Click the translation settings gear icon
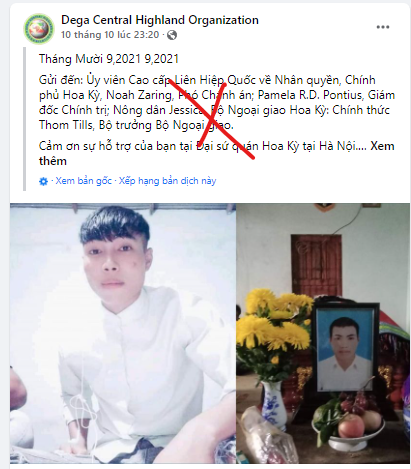This screenshot has height=469, width=411. (x=43, y=181)
